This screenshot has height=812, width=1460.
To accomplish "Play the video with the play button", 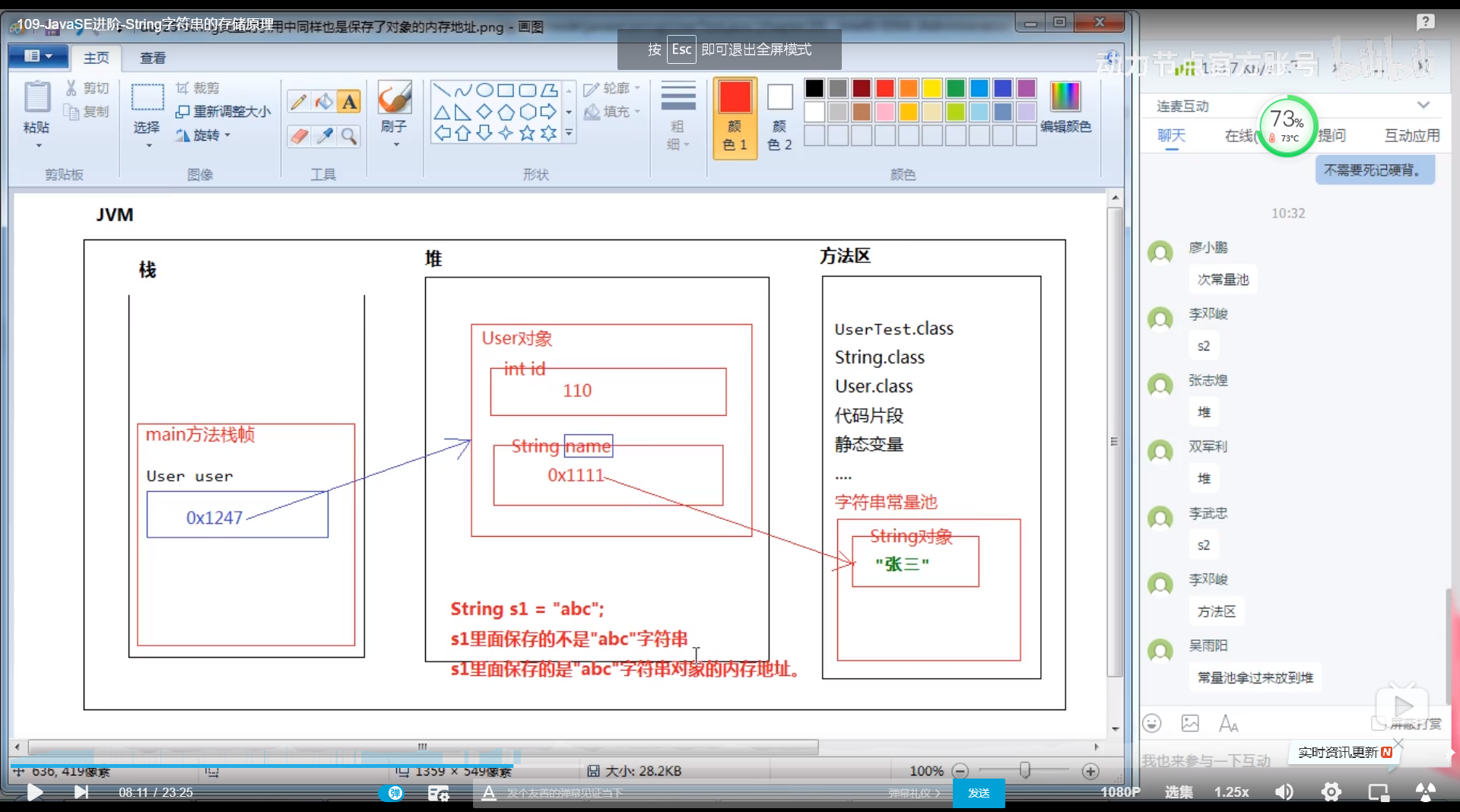I will click(x=34, y=792).
